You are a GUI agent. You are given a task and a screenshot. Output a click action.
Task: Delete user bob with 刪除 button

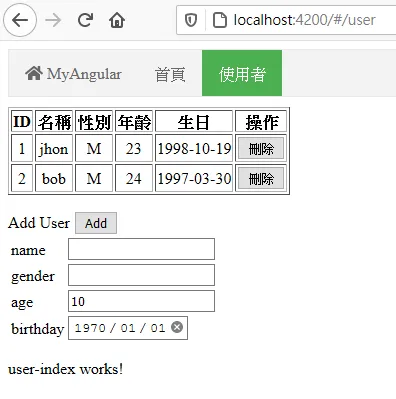click(x=261, y=178)
